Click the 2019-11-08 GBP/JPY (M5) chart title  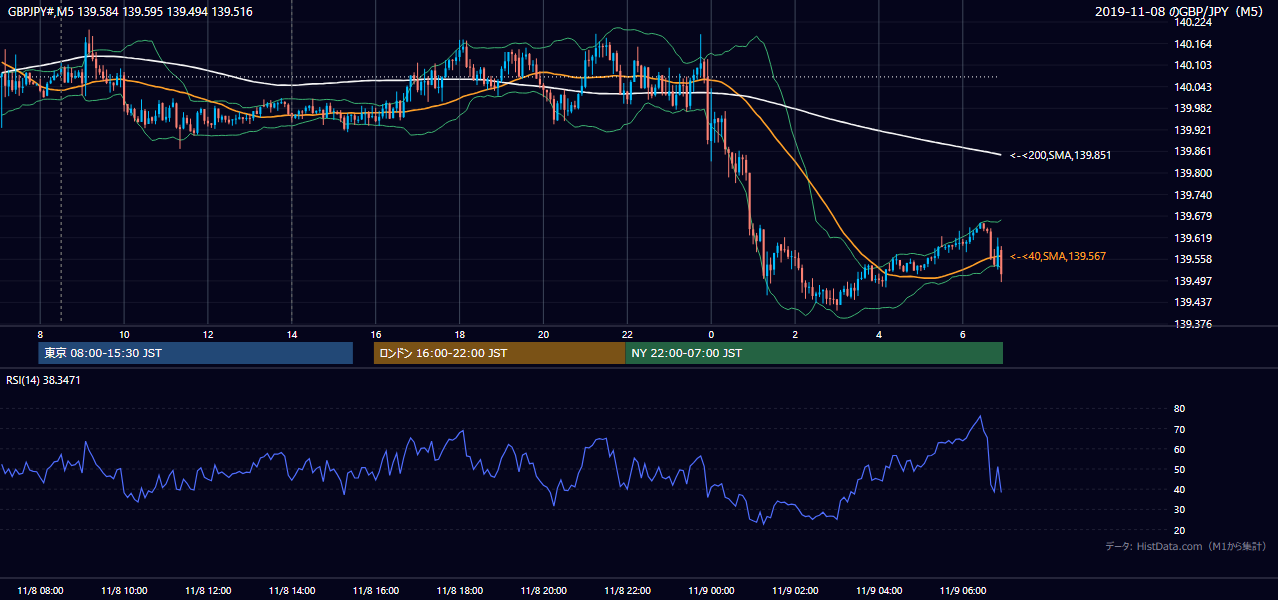tap(1181, 12)
